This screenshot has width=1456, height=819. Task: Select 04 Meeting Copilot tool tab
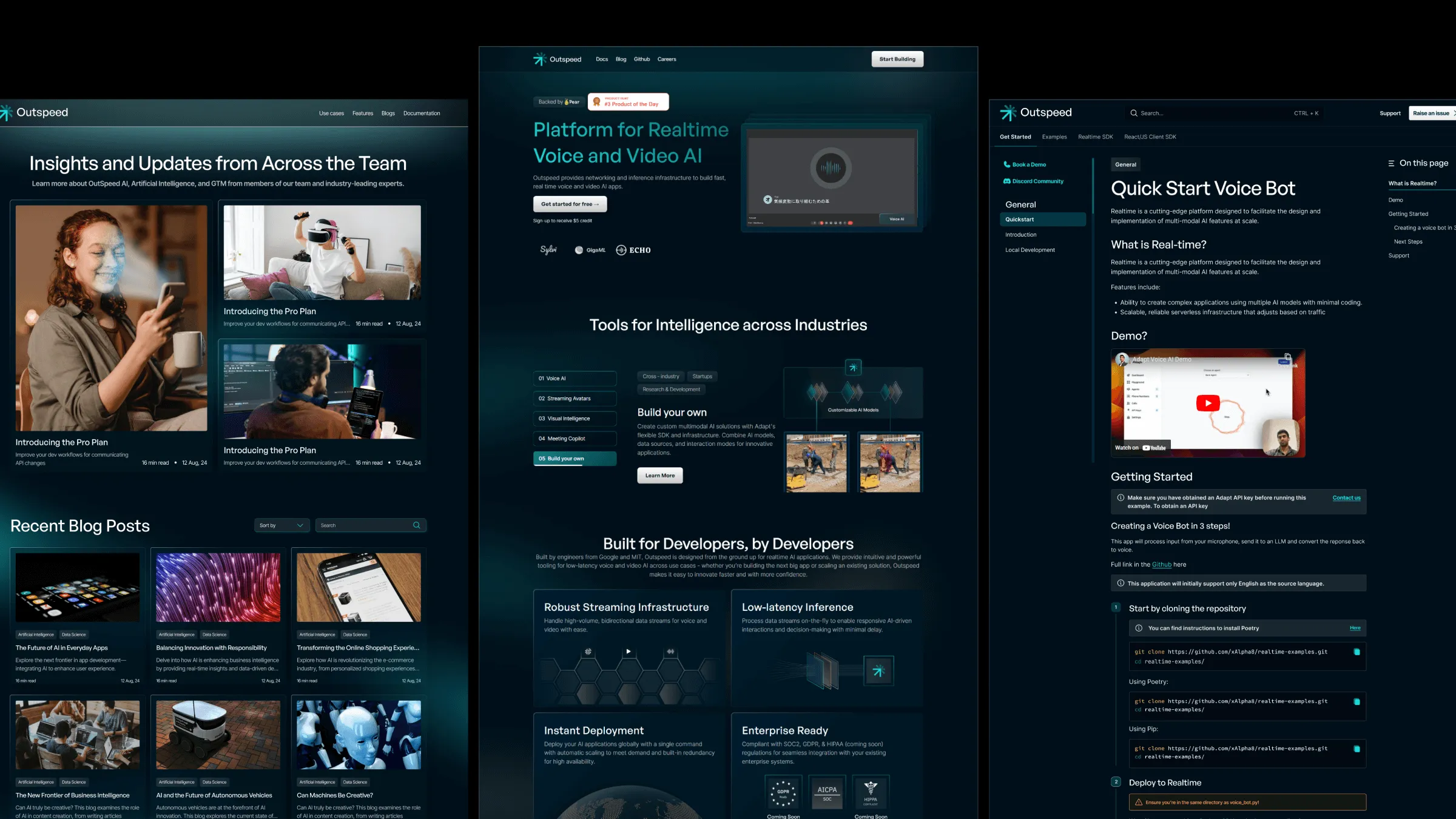[x=575, y=439]
